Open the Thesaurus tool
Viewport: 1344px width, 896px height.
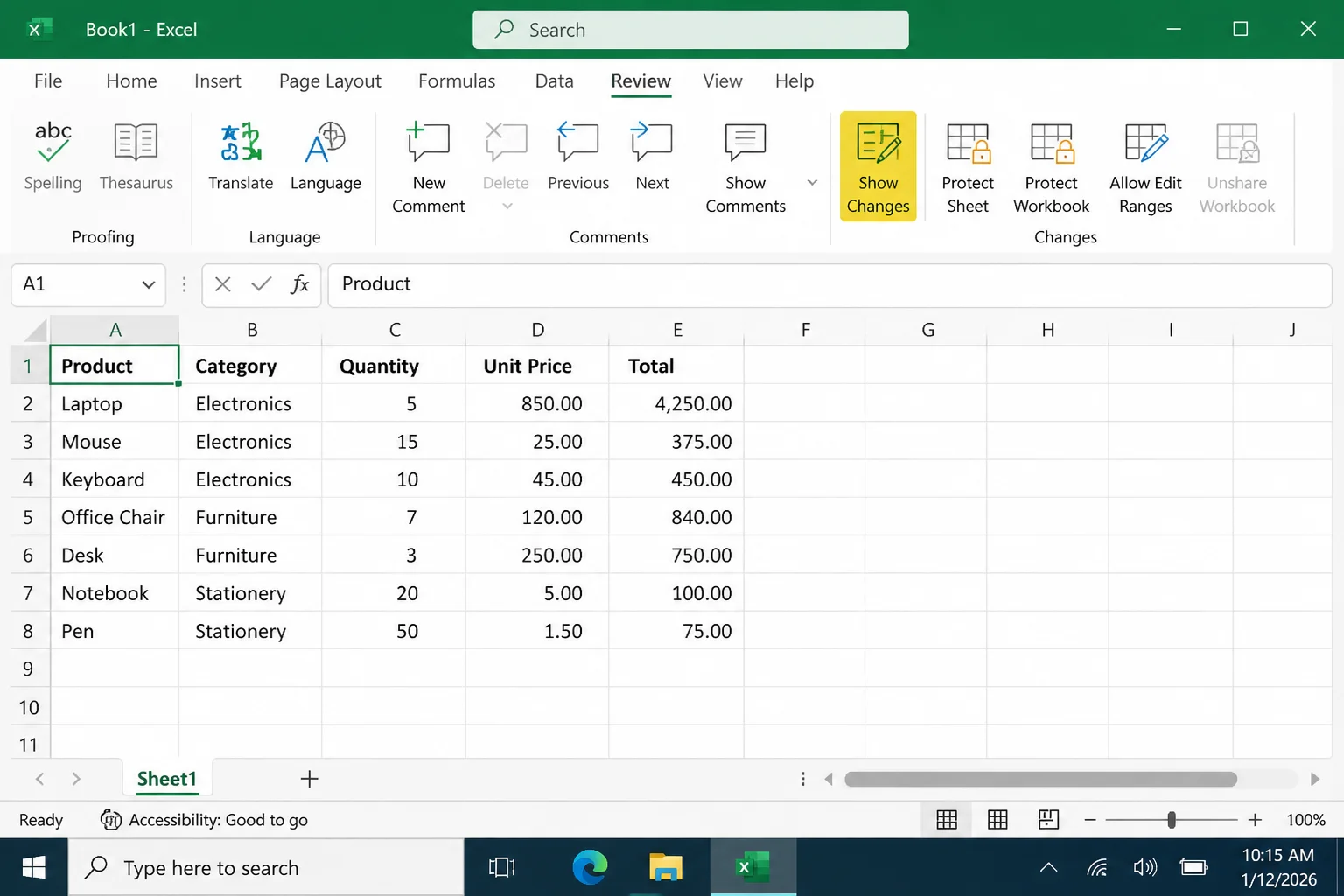click(x=136, y=157)
